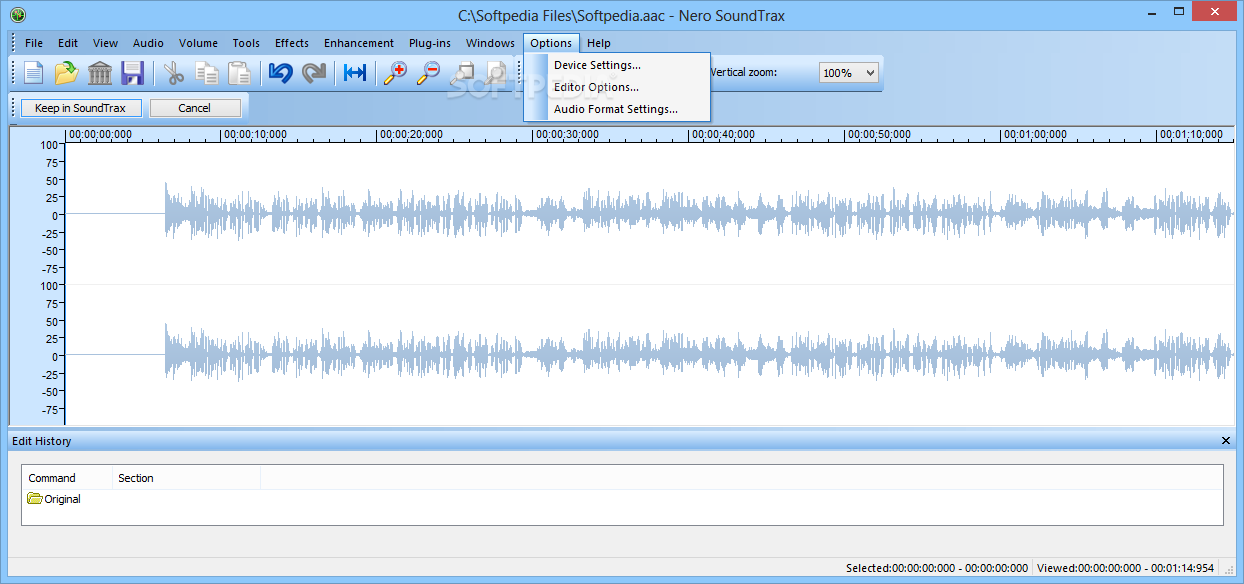Select the Original entry in Edit History
Screen dimensions: 1244x584
click(x=55, y=499)
